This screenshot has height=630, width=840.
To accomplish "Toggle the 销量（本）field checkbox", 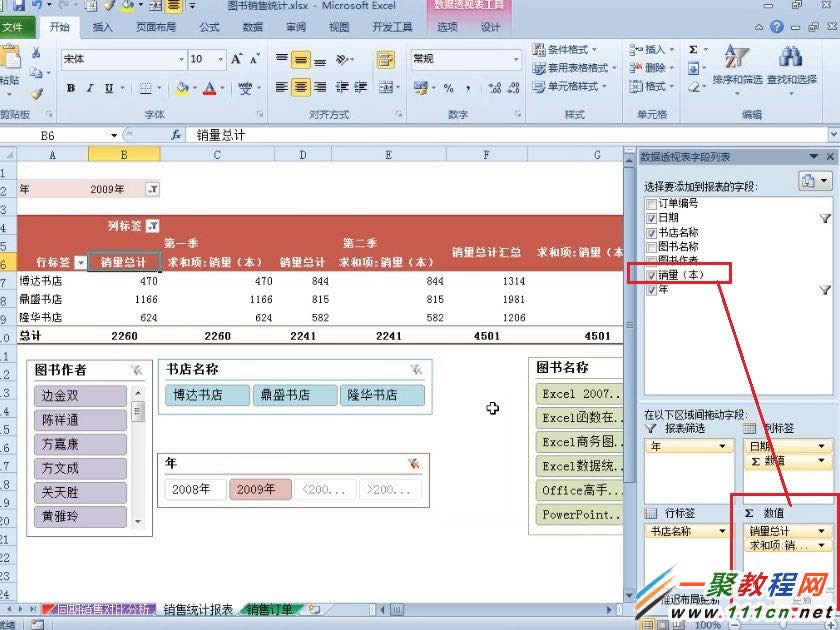I will coord(651,273).
